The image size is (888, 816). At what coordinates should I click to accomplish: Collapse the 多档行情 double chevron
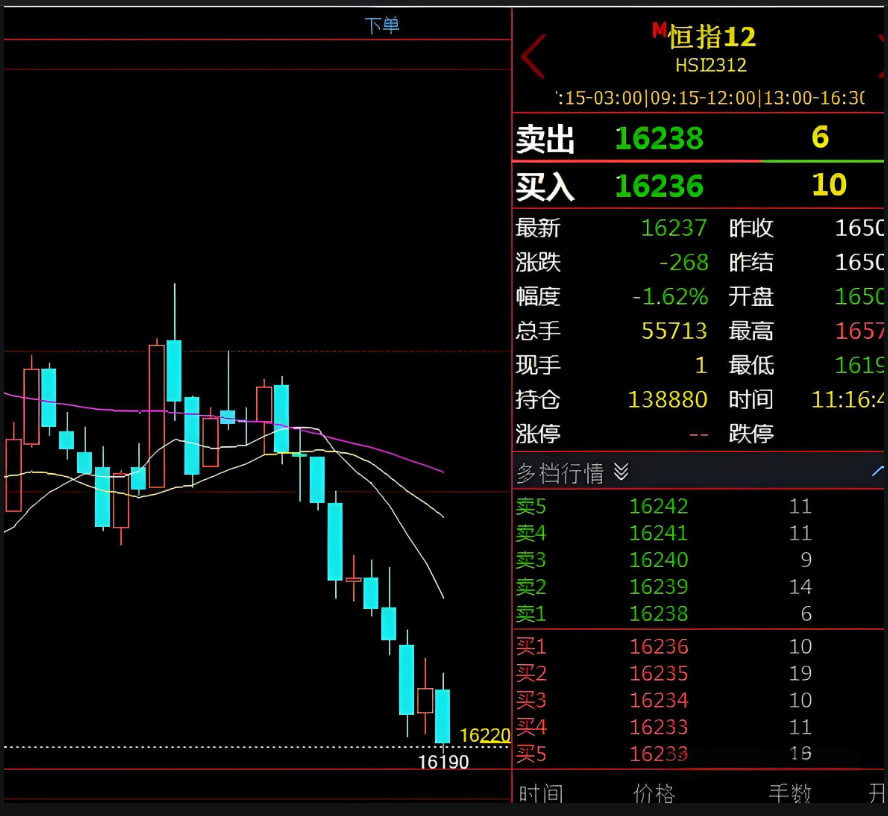tap(621, 472)
